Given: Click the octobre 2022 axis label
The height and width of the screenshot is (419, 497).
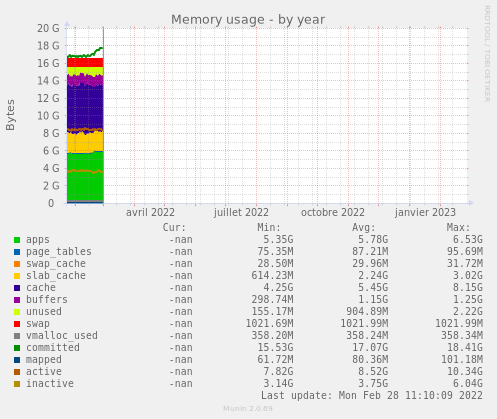Looking at the screenshot, I should 333,212.
